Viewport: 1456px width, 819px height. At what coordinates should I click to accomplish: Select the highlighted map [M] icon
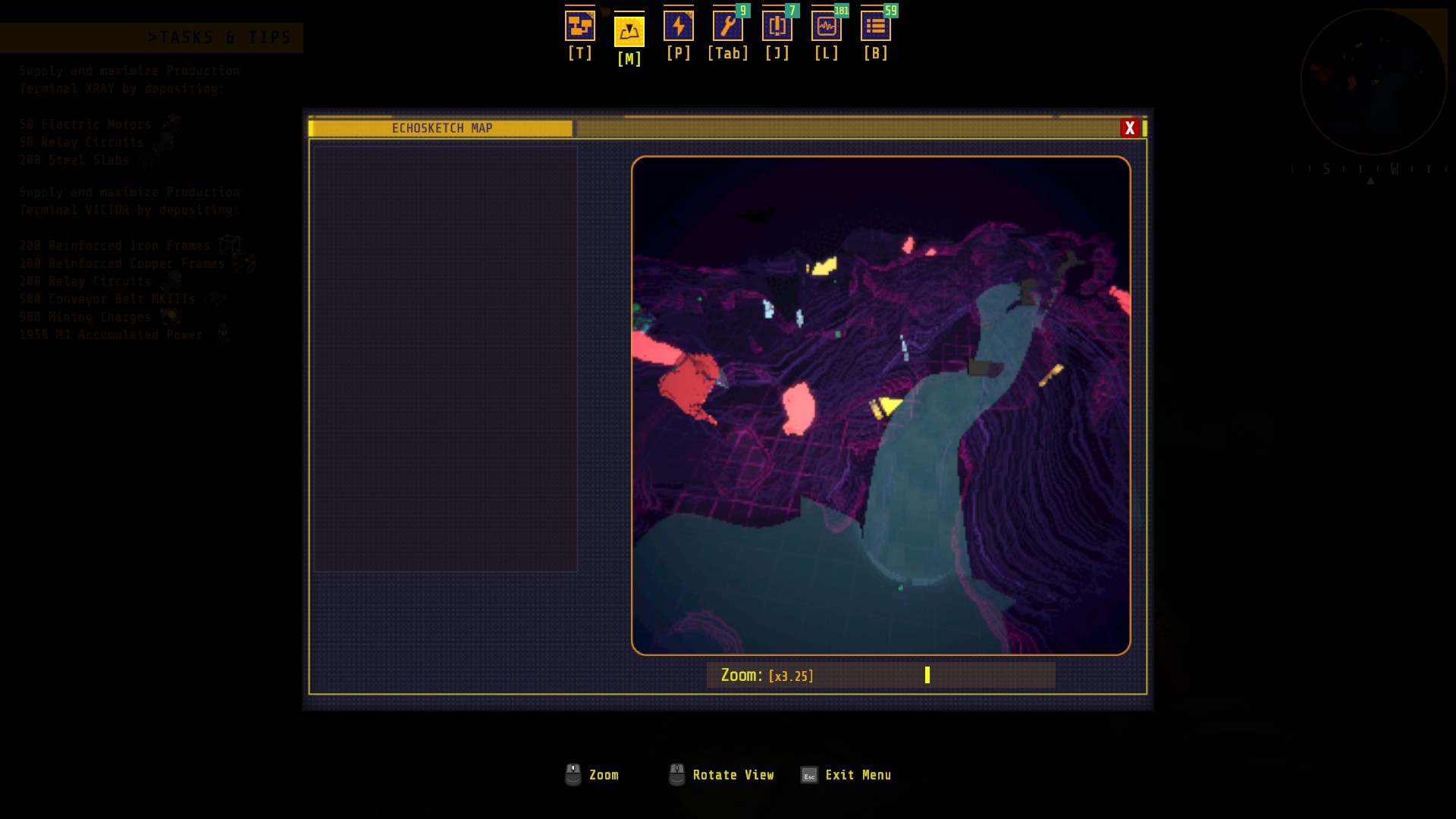(x=629, y=32)
